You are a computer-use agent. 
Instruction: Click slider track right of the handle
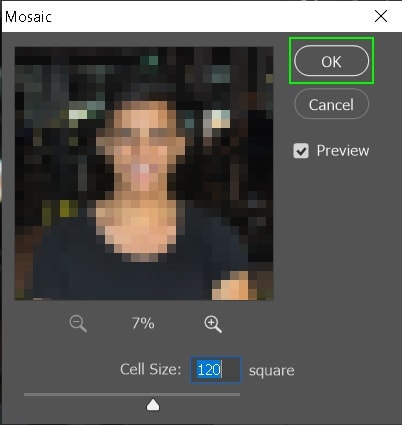click(198, 395)
